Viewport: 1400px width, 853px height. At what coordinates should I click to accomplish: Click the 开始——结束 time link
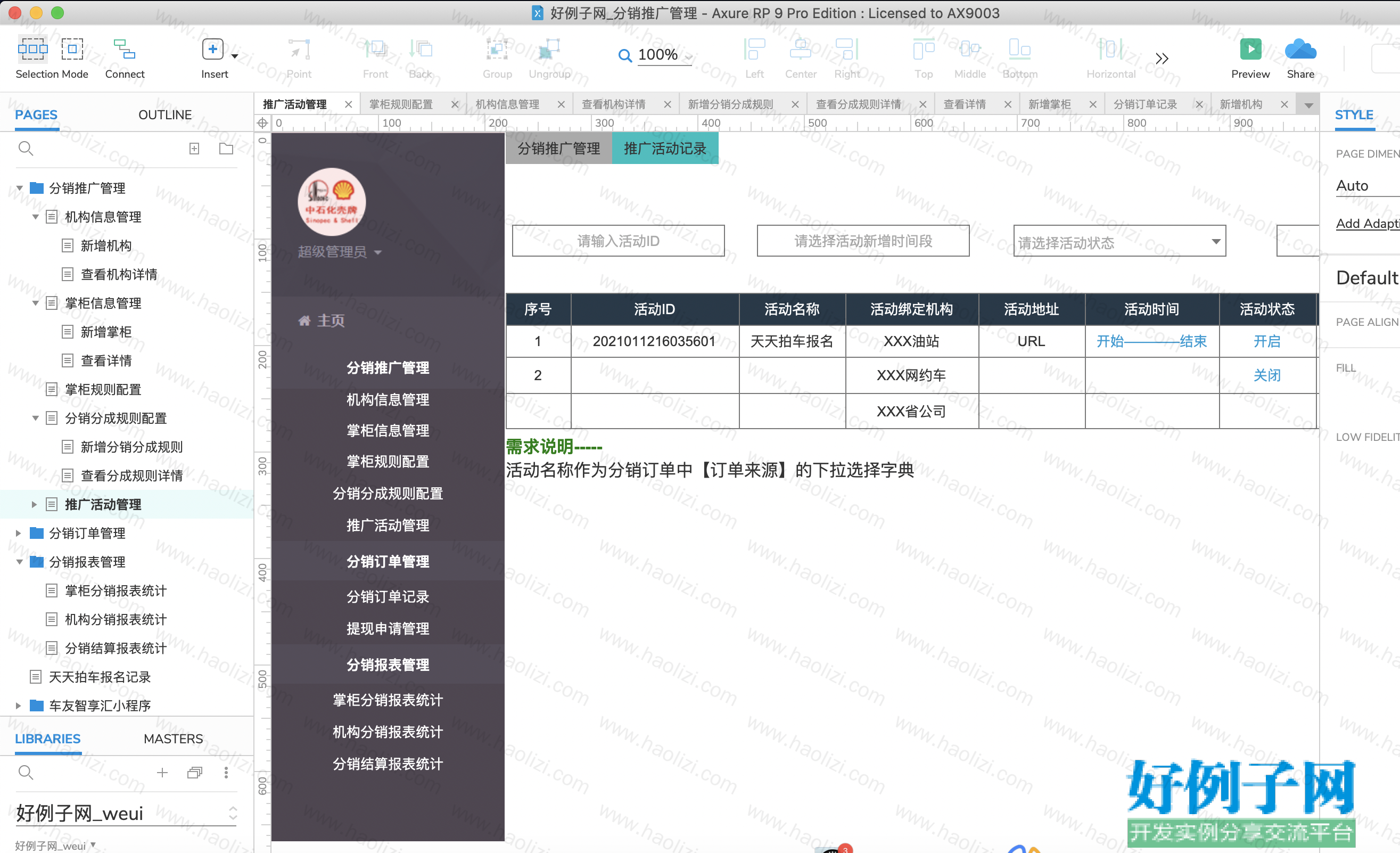(1151, 341)
